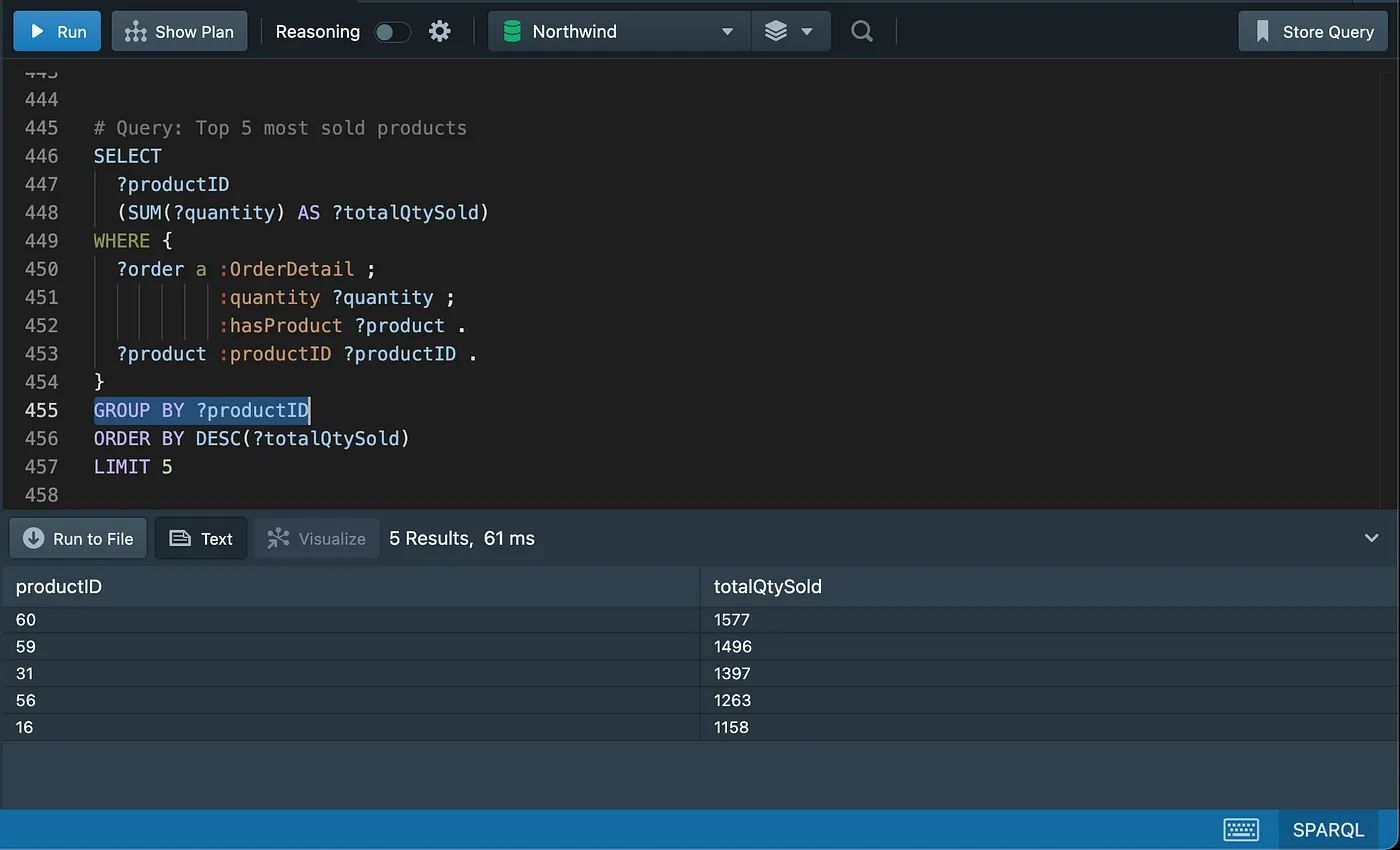
Task: Click the GROUP BY ?productID line
Action: [x=202, y=410]
